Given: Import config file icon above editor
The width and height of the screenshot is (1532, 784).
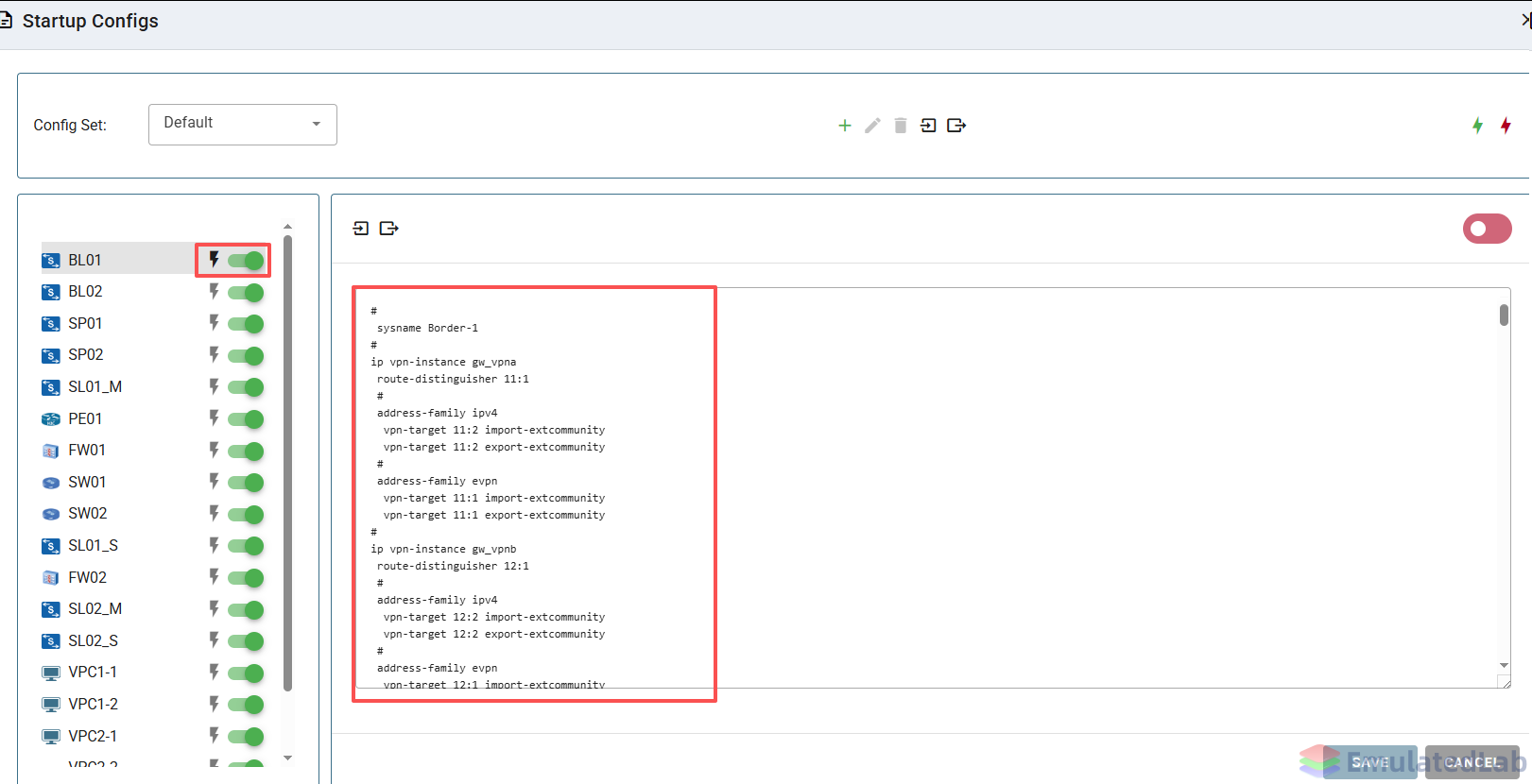Looking at the screenshot, I should [x=361, y=229].
